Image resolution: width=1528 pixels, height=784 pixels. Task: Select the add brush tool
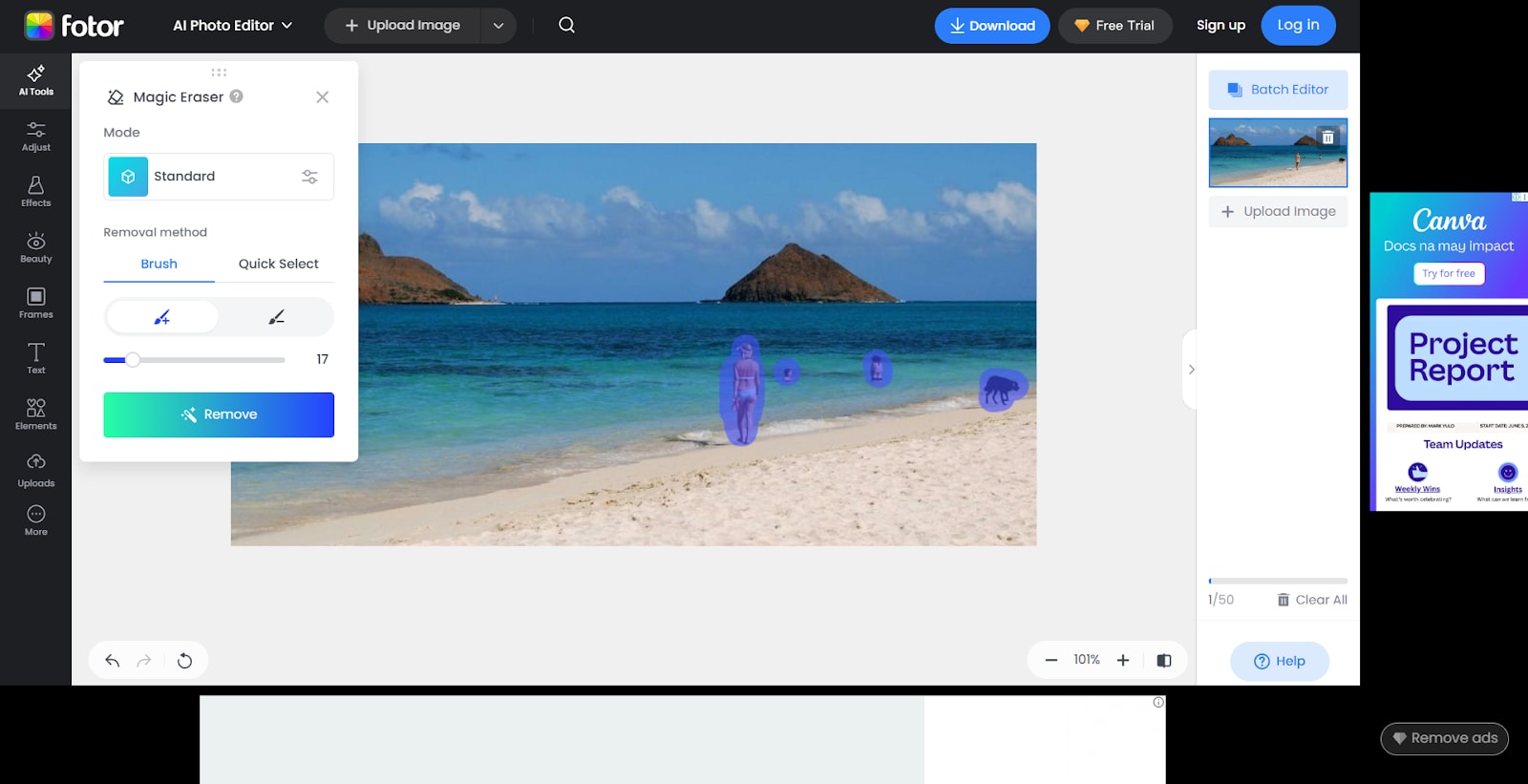tap(162, 317)
